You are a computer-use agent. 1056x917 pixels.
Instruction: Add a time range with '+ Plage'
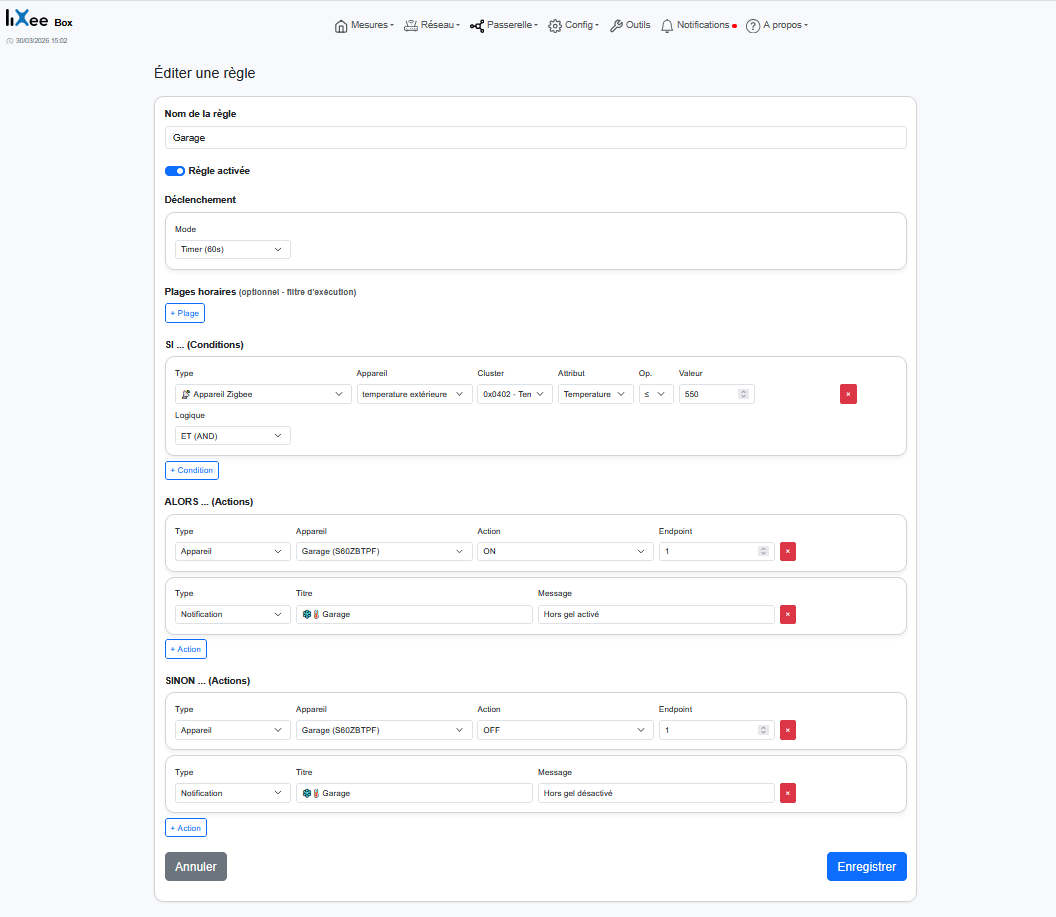coord(185,313)
